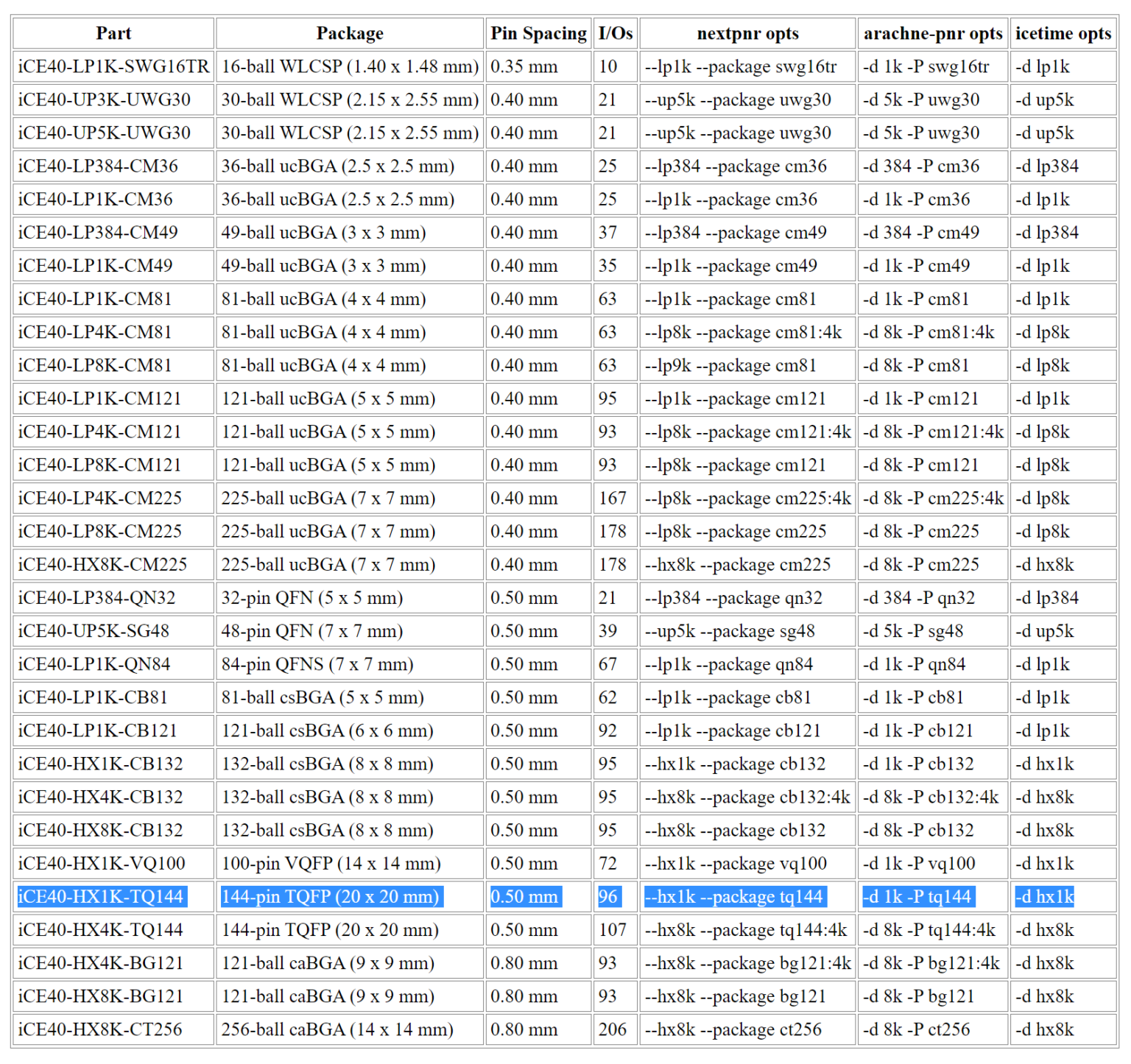1131x1064 pixels.
Task: Select the 206 I/Os value
Action: (613, 1029)
